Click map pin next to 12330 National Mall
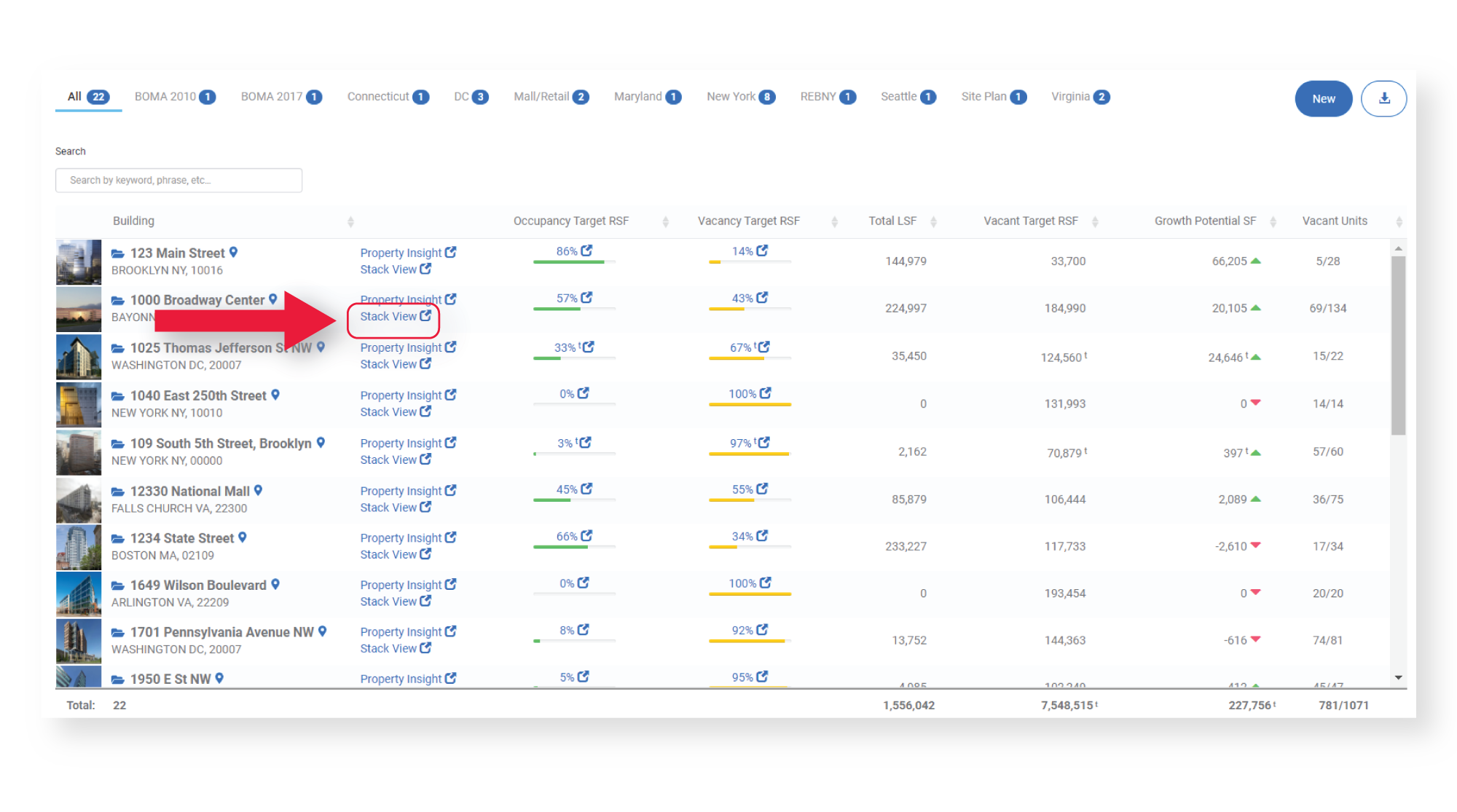Image resolution: width=1457 pixels, height=812 pixels. click(x=258, y=491)
